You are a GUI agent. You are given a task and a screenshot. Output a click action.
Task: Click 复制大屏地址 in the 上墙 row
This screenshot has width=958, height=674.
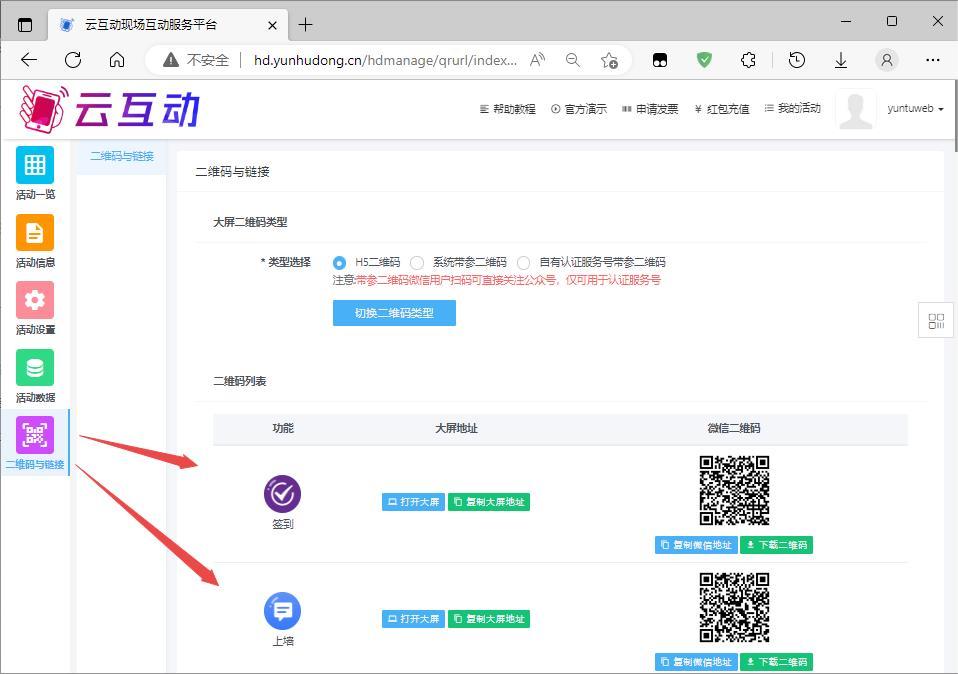point(489,618)
